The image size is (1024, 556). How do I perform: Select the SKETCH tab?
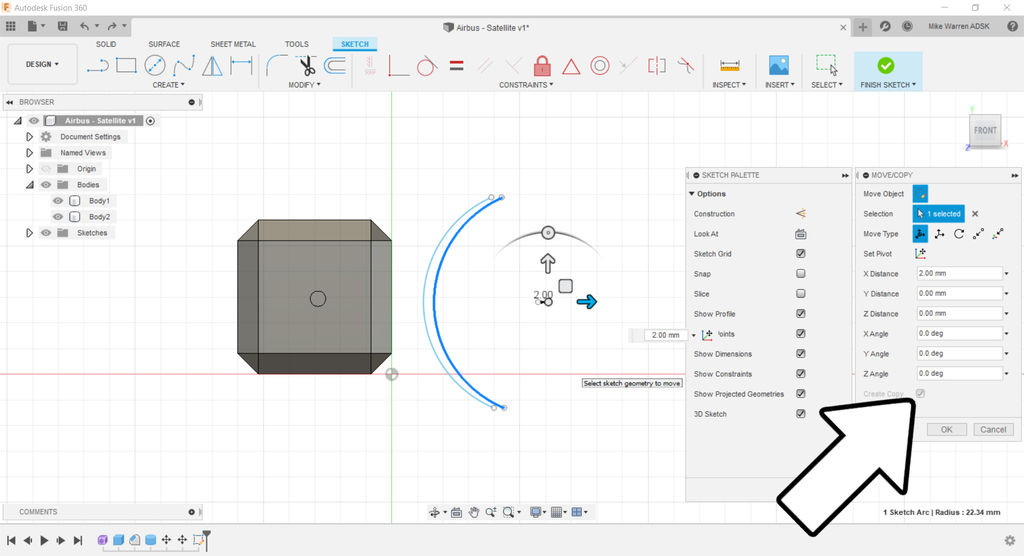(355, 44)
